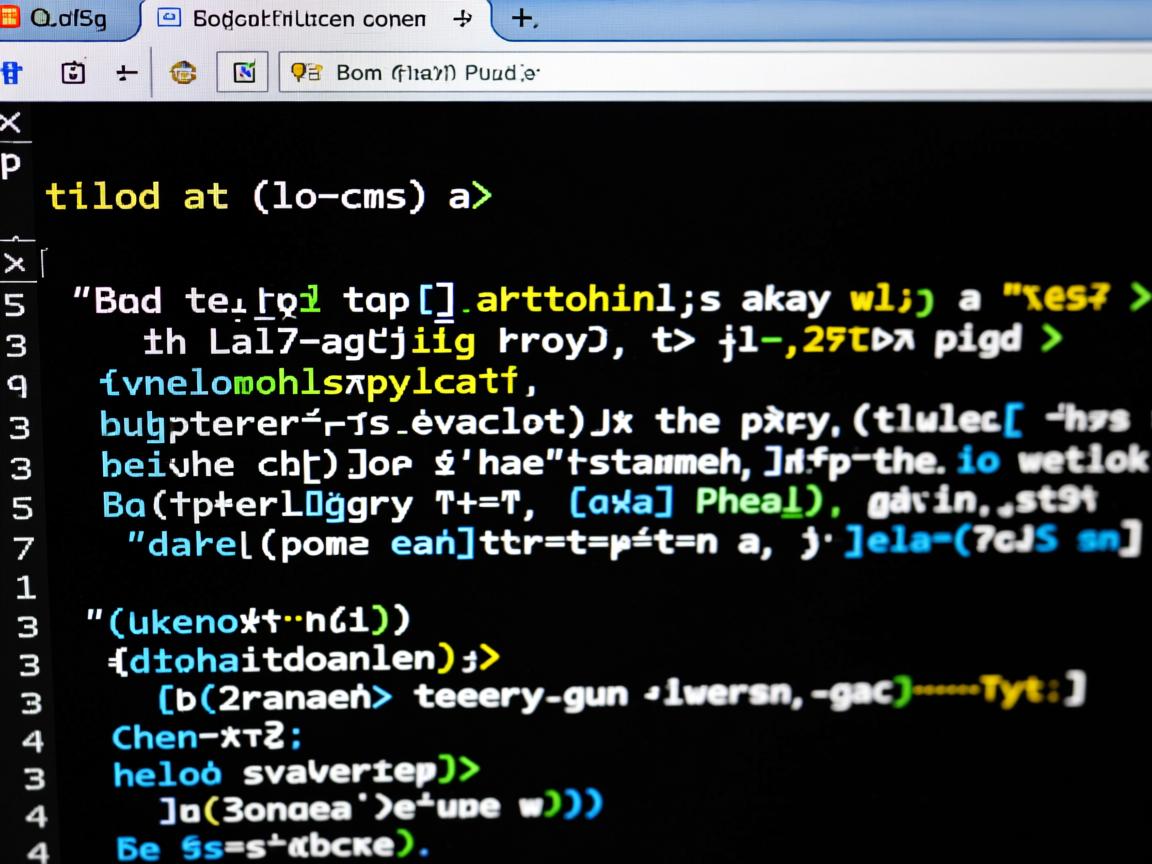This screenshot has height=864, width=1152.
Task: Click the blue icon on the active tab
Action: (171, 18)
